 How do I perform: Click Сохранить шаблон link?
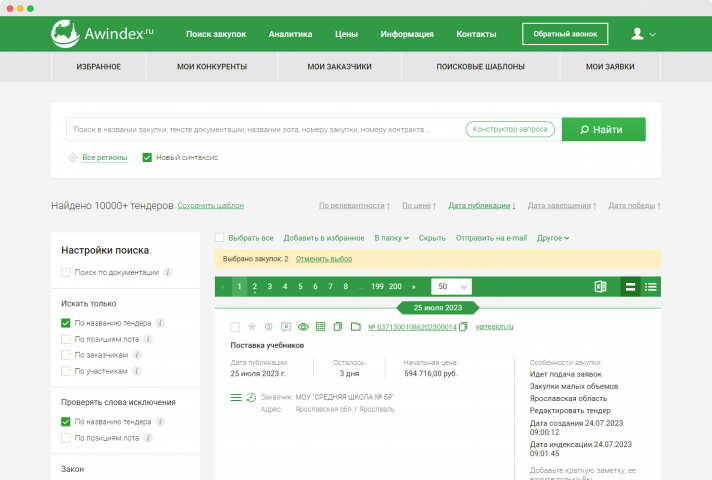(x=211, y=206)
